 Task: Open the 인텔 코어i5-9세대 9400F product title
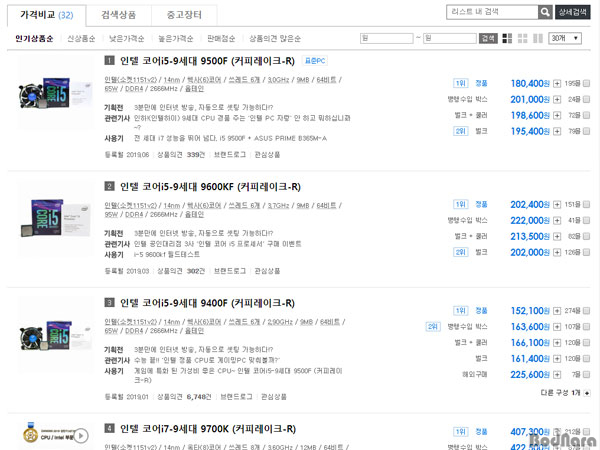point(207,303)
